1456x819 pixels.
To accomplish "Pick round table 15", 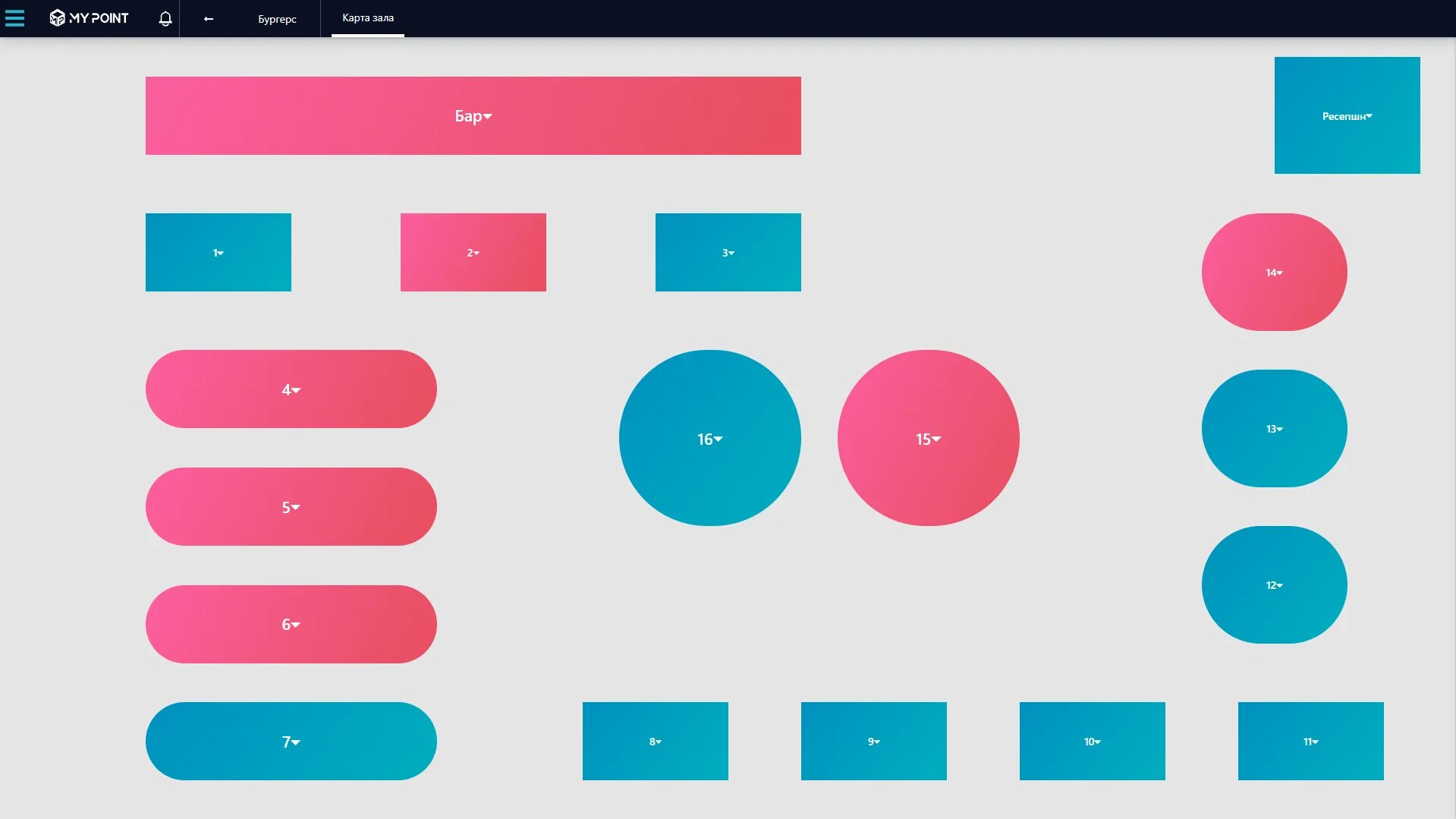I will 929,438.
